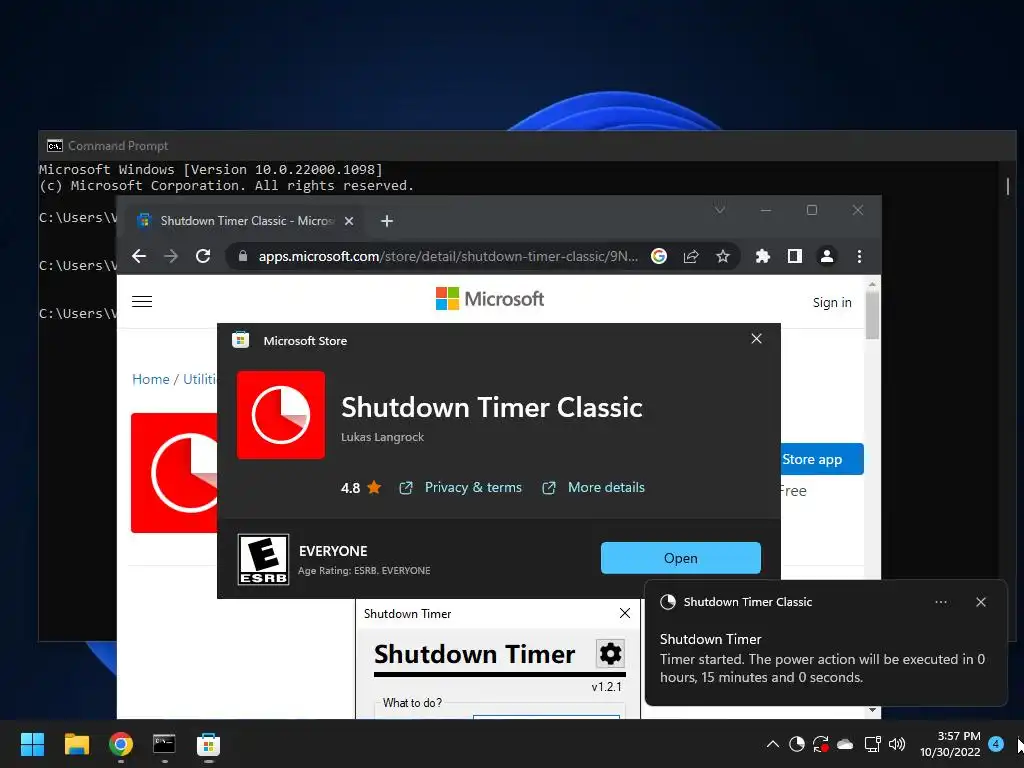Open Shutdown Timer settings gear
The height and width of the screenshot is (768, 1024).
pos(611,653)
